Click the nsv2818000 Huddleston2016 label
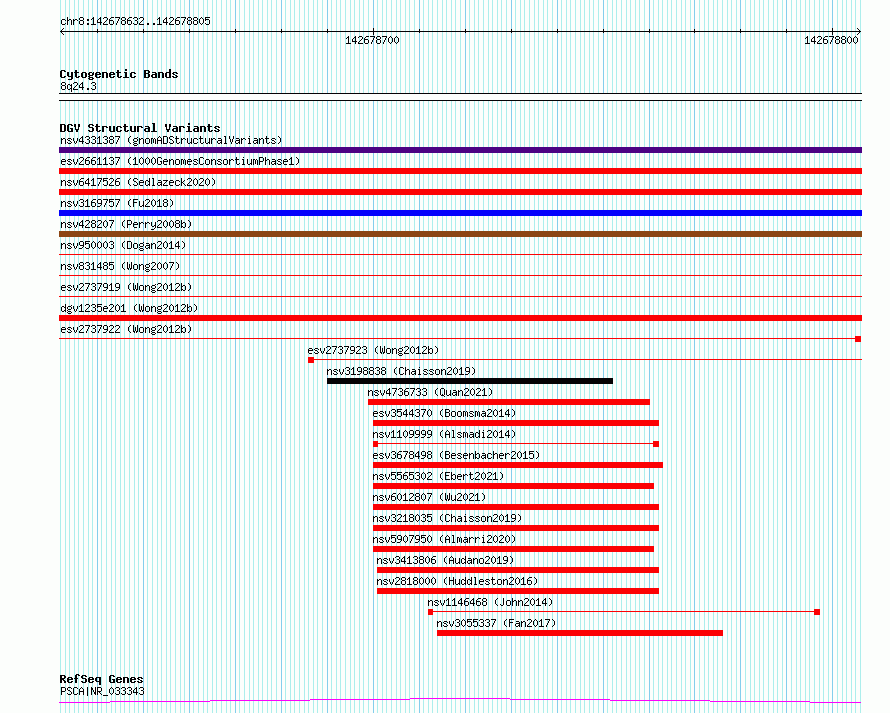 [x=457, y=581]
